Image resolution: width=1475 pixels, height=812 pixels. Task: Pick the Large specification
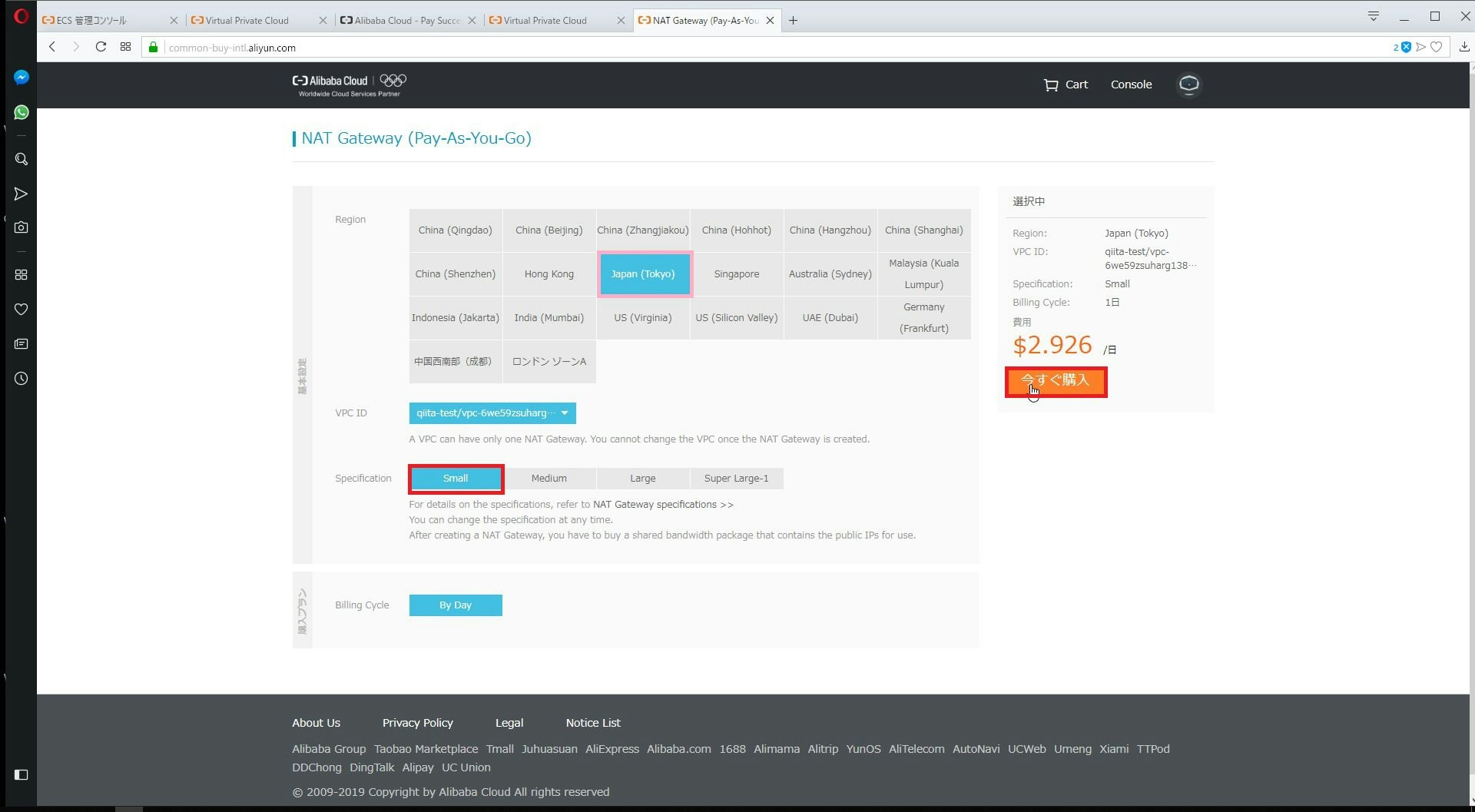point(643,479)
